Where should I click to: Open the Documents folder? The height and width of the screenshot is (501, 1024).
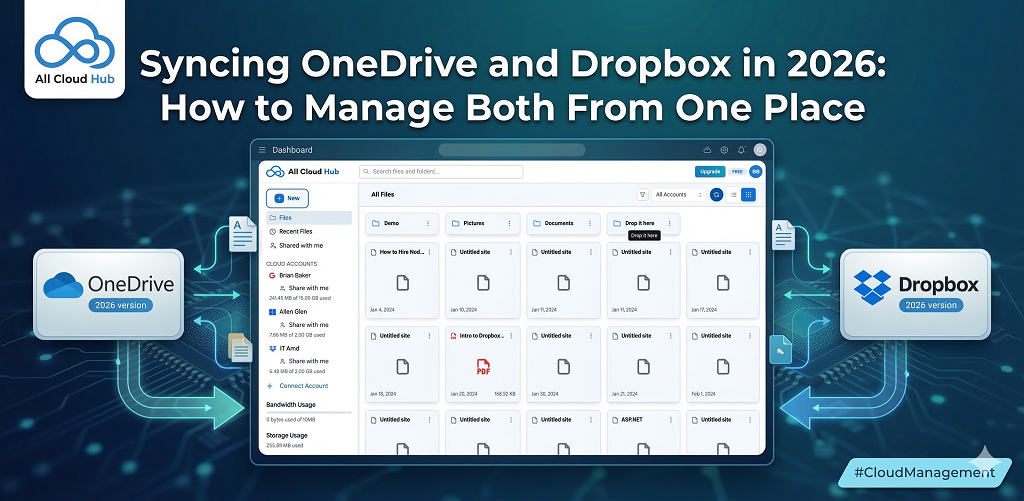[563, 223]
